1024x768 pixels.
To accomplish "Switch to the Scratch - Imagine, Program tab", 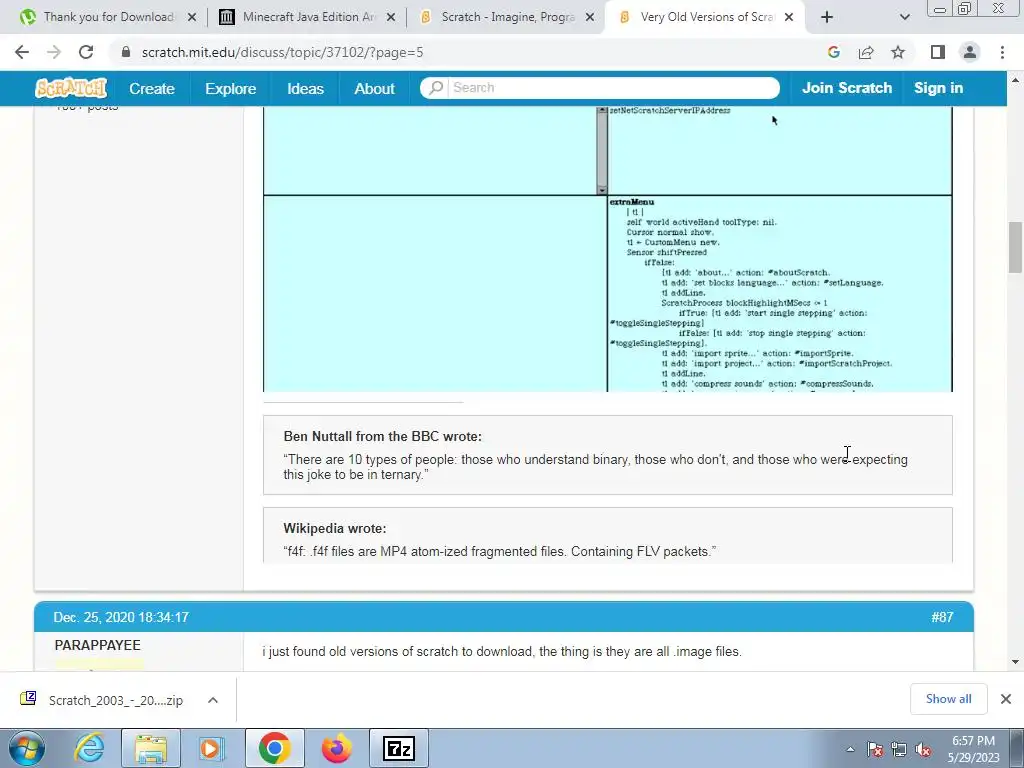I will [507, 17].
